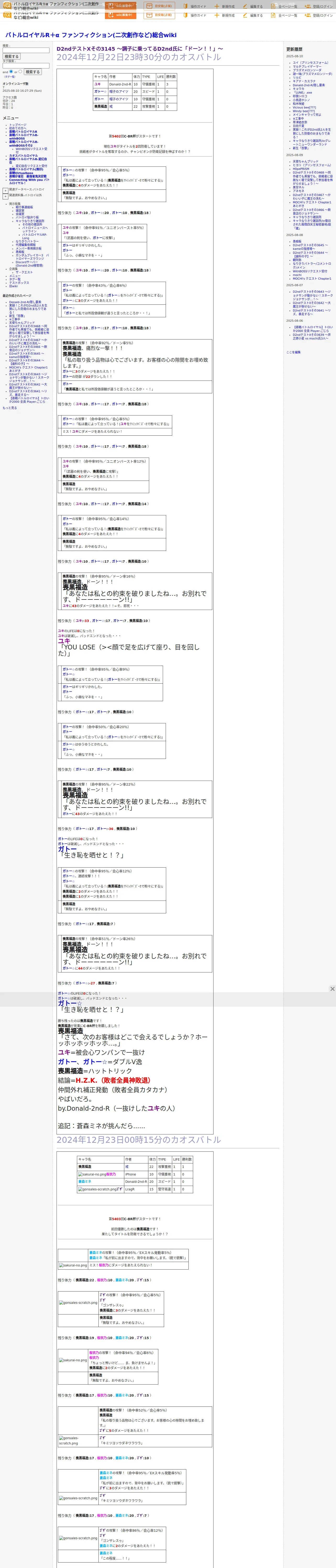Screen dimensions: 336x1568
Task: Select the 'or' radio button for tag search
Action: pos(20,72)
